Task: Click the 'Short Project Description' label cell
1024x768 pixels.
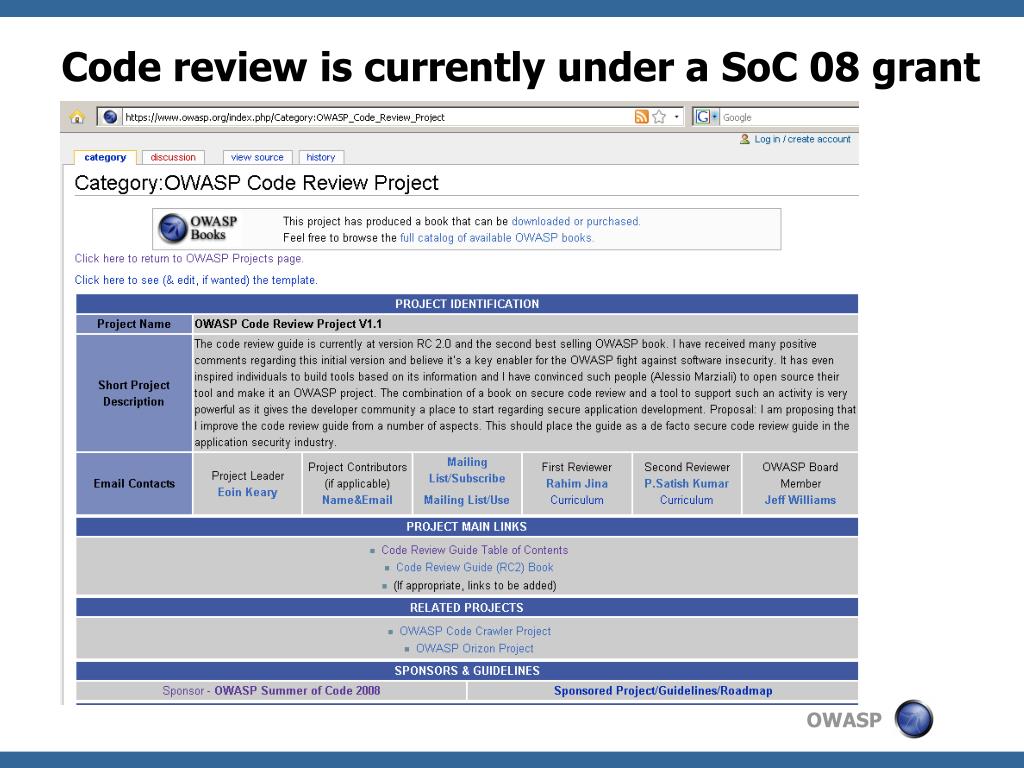Action: point(134,393)
